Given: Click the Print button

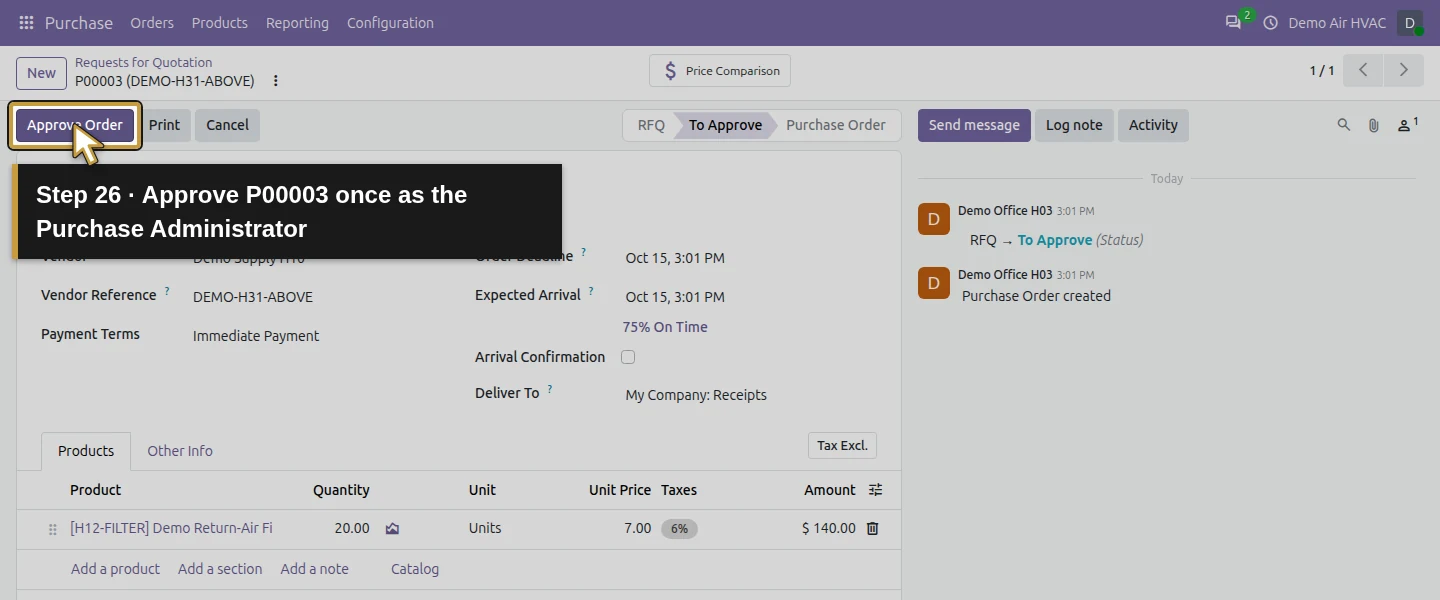Looking at the screenshot, I should 164,125.
